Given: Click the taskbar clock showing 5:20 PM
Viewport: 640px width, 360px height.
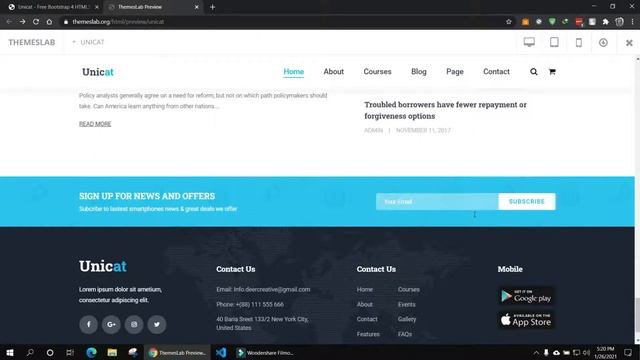Looking at the screenshot, I should [605, 353].
